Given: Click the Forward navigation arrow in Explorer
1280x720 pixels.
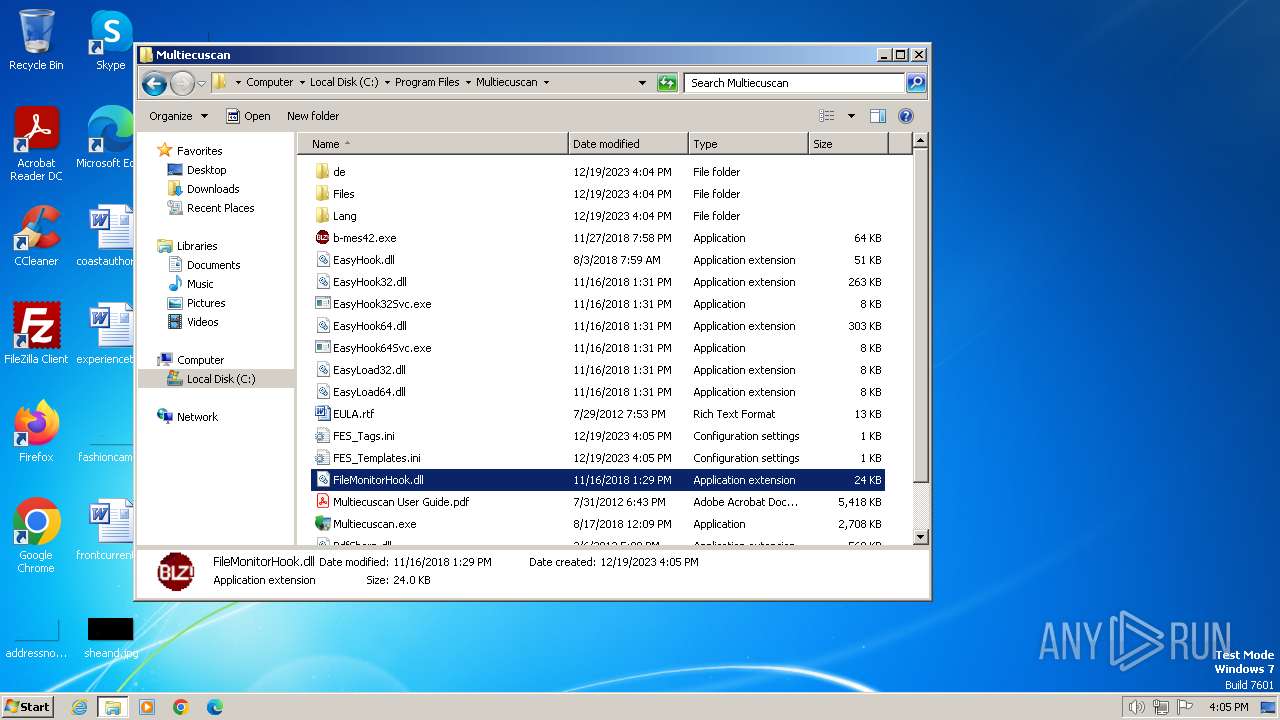Looking at the screenshot, I should click(x=182, y=83).
